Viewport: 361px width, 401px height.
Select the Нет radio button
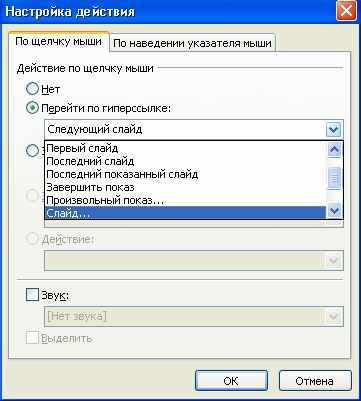[32, 89]
